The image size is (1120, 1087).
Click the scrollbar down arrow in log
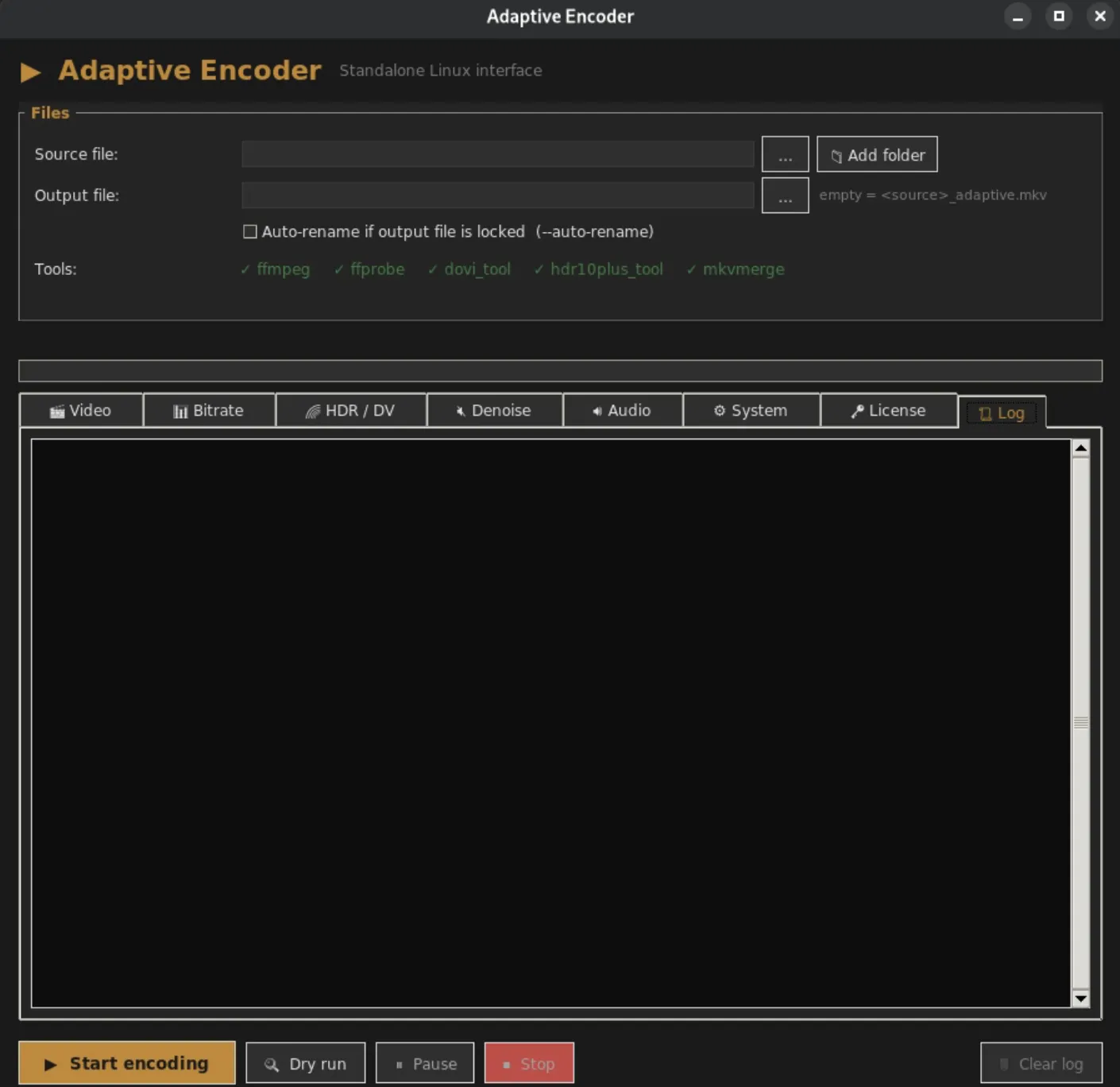[1080, 999]
